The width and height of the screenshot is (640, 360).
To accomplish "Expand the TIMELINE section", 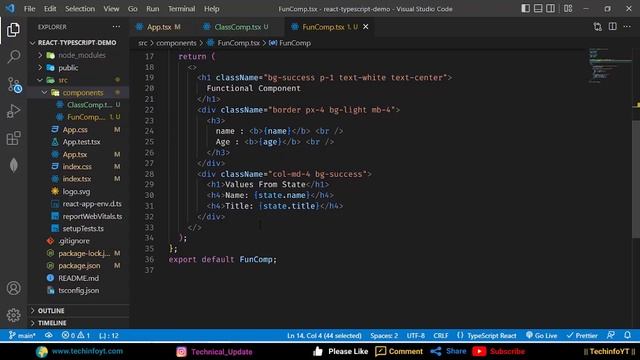I will [52, 323].
